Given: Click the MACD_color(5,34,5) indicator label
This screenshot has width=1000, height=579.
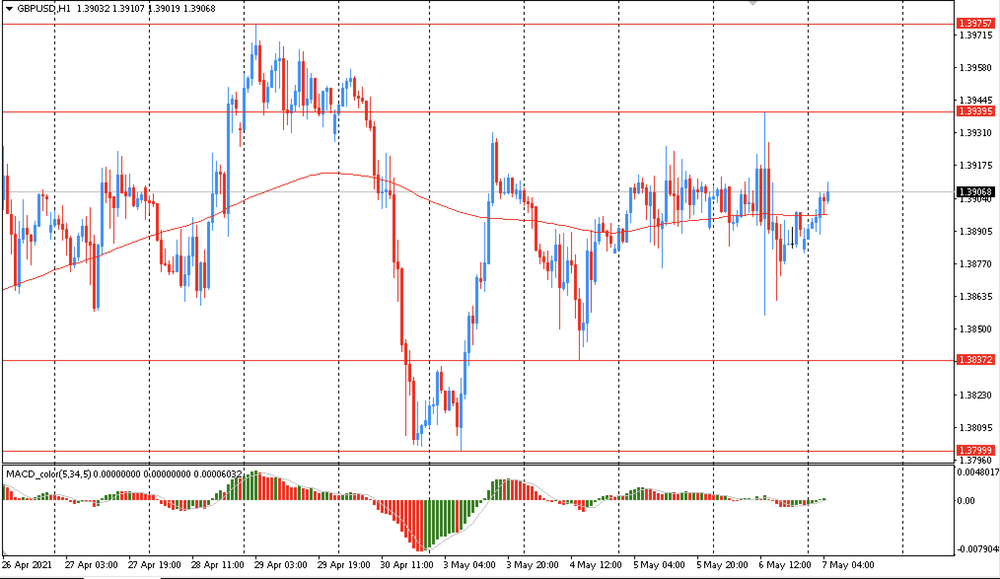Looking at the screenshot, I should [x=49, y=473].
